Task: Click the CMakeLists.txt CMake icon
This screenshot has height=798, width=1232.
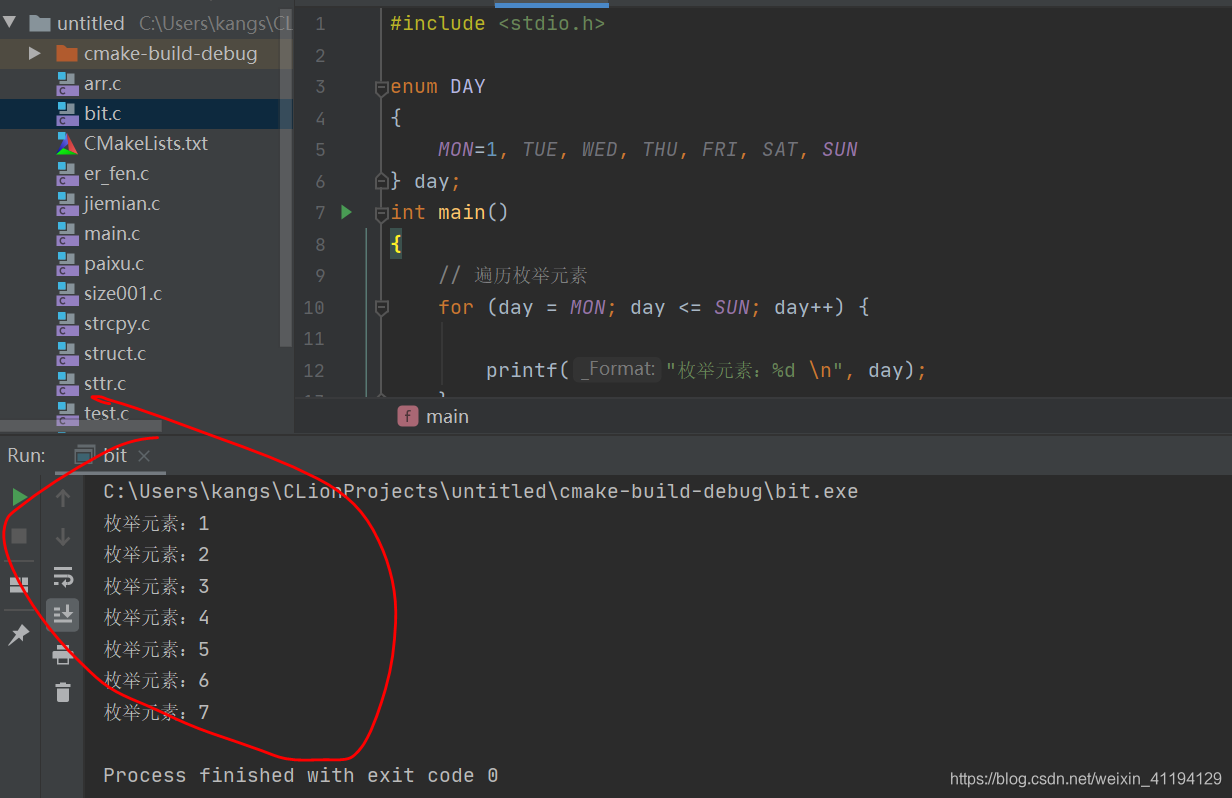Action: tap(67, 143)
